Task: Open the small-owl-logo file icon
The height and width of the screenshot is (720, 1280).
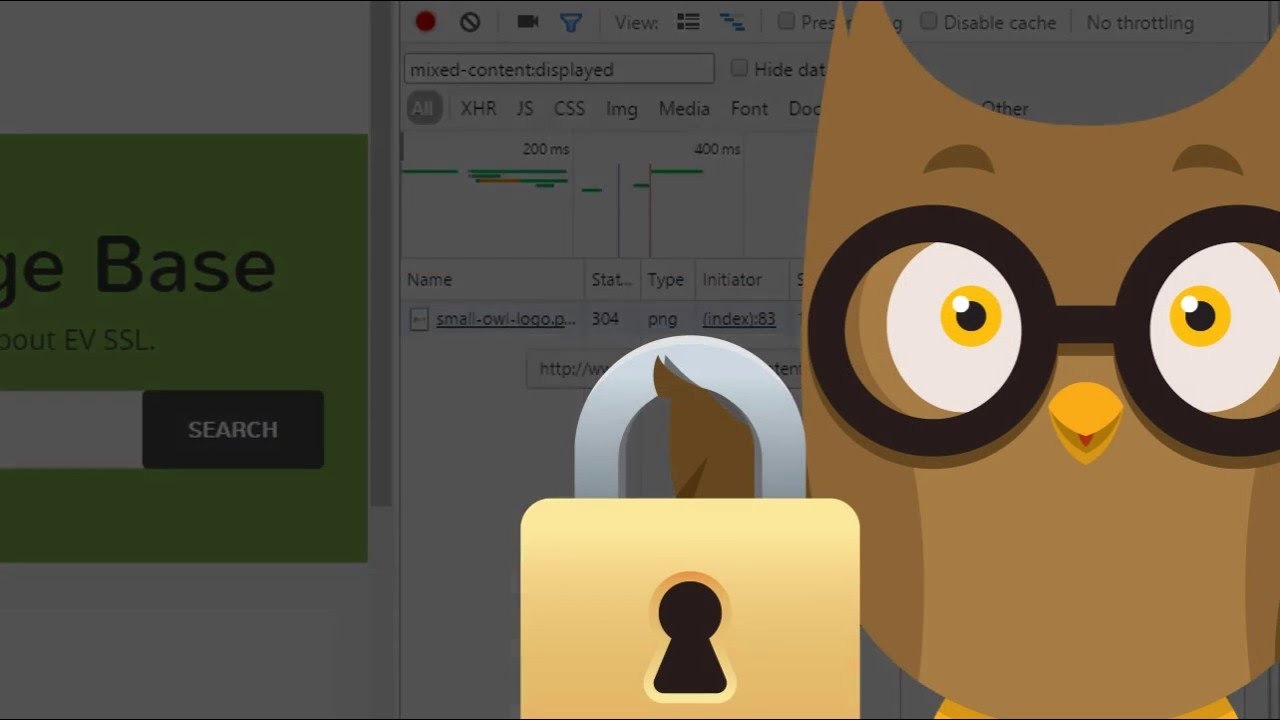Action: pos(419,319)
